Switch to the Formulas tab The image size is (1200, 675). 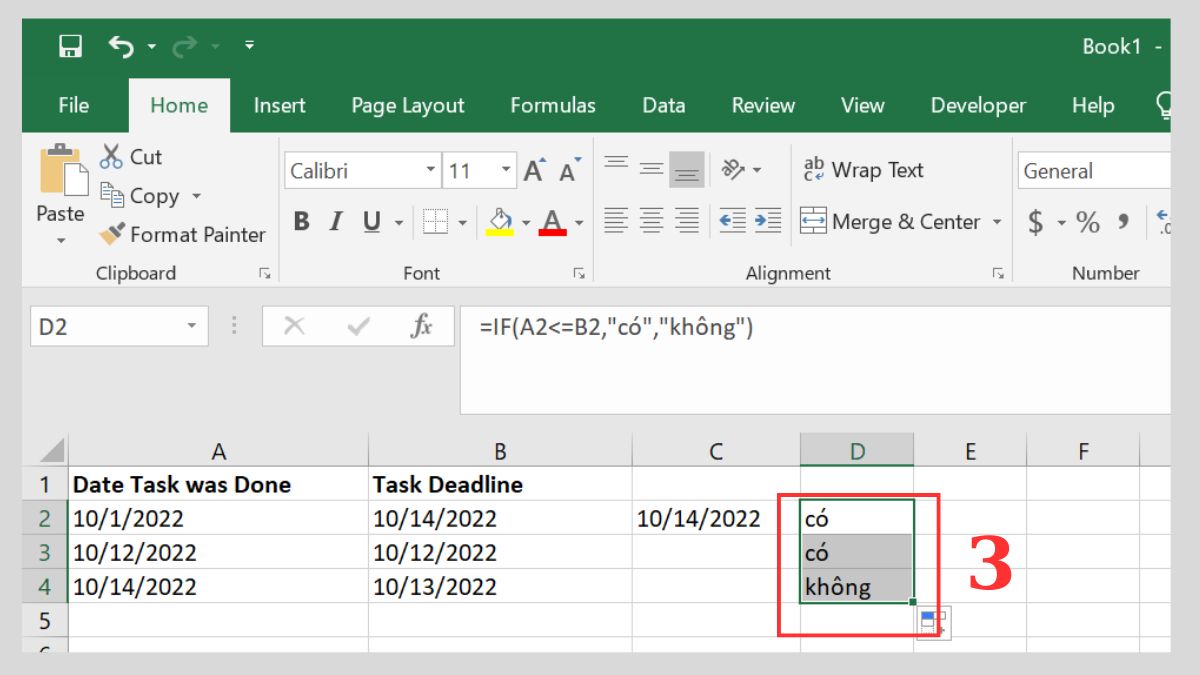[553, 105]
